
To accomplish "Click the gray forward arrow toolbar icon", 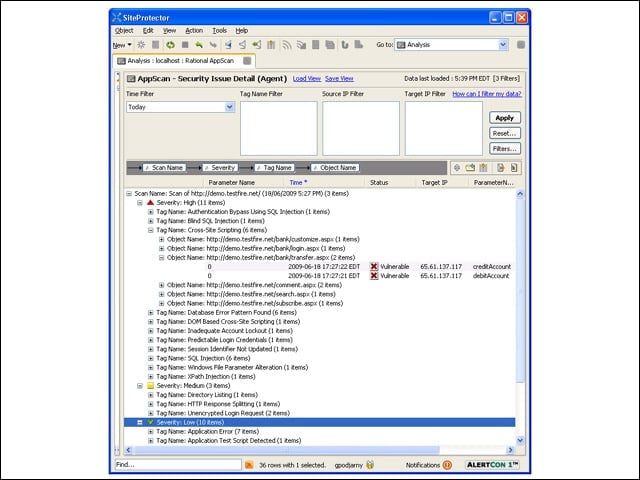I will 213,45.
